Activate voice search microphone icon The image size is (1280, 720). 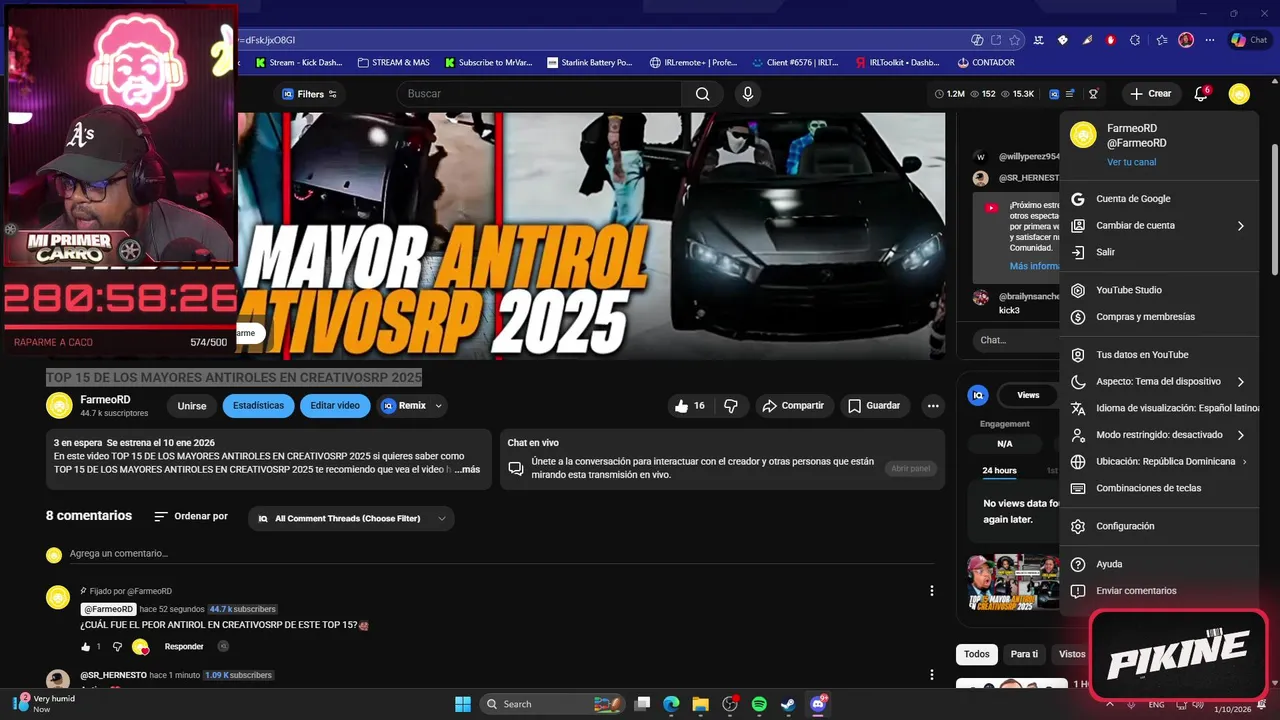click(x=747, y=94)
